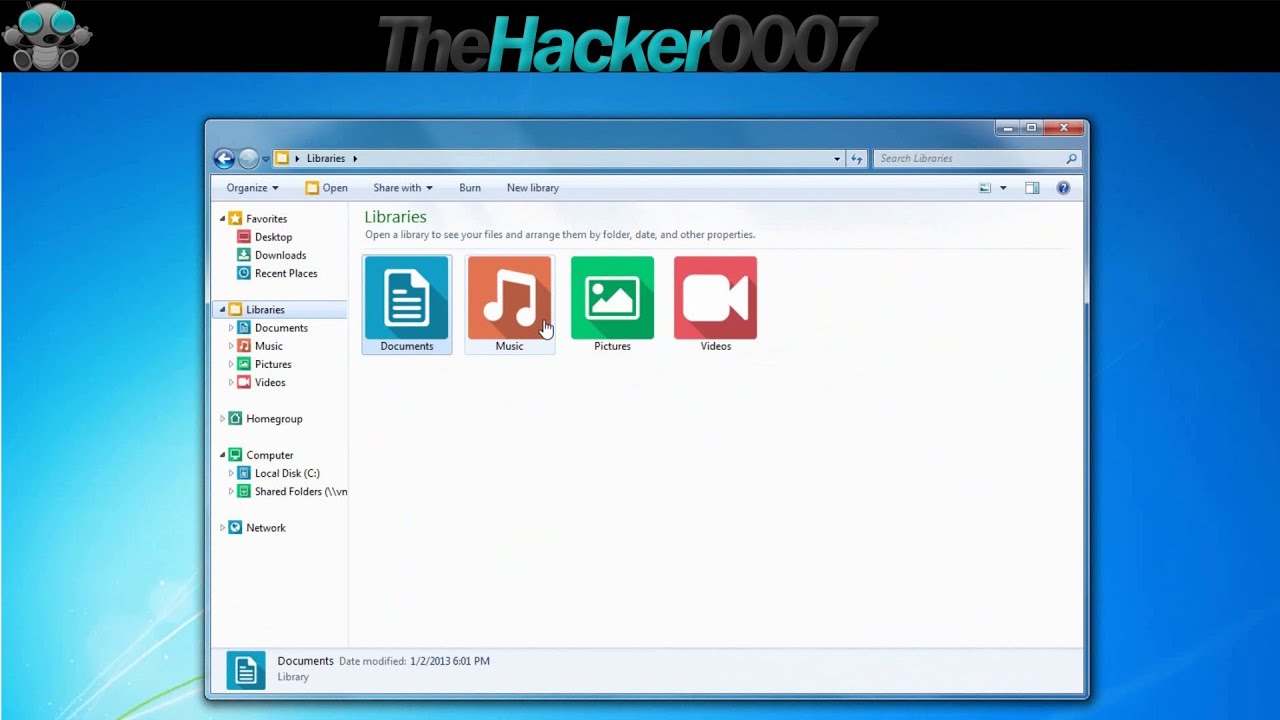Screen dimensions: 1280x720
Task: Open the Documents library
Action: 406,297
